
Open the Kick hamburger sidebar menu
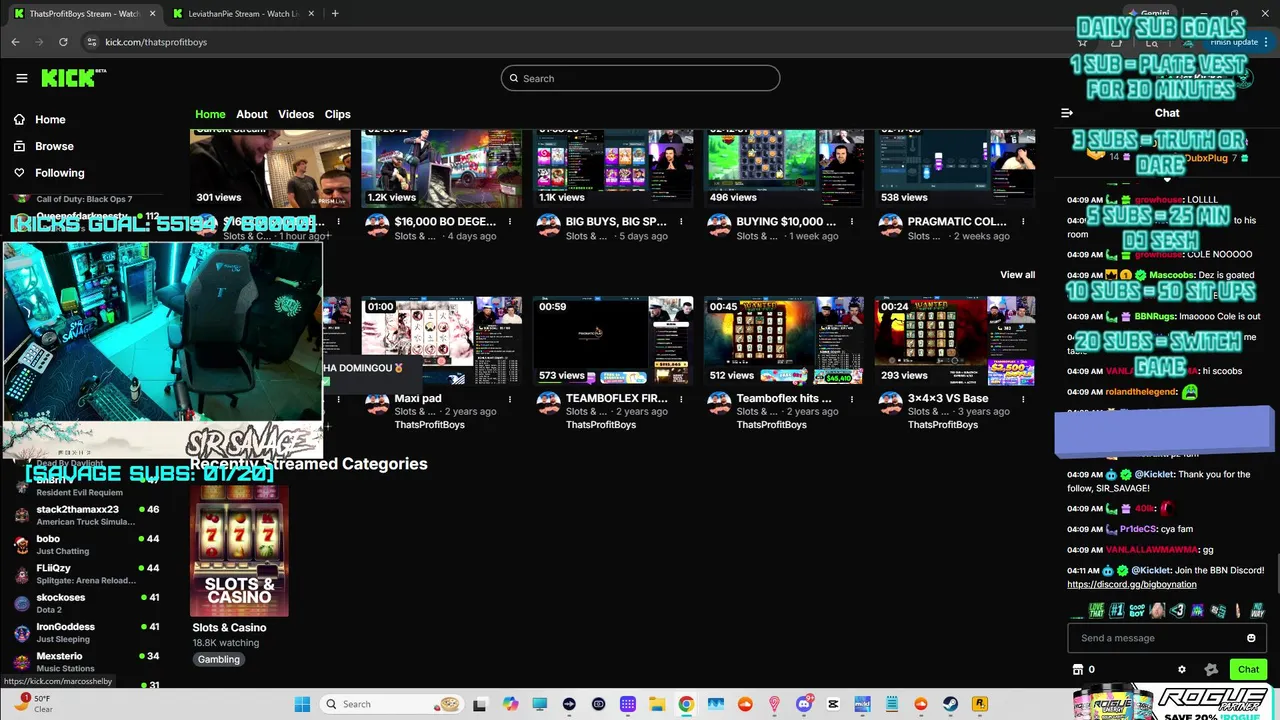22,78
